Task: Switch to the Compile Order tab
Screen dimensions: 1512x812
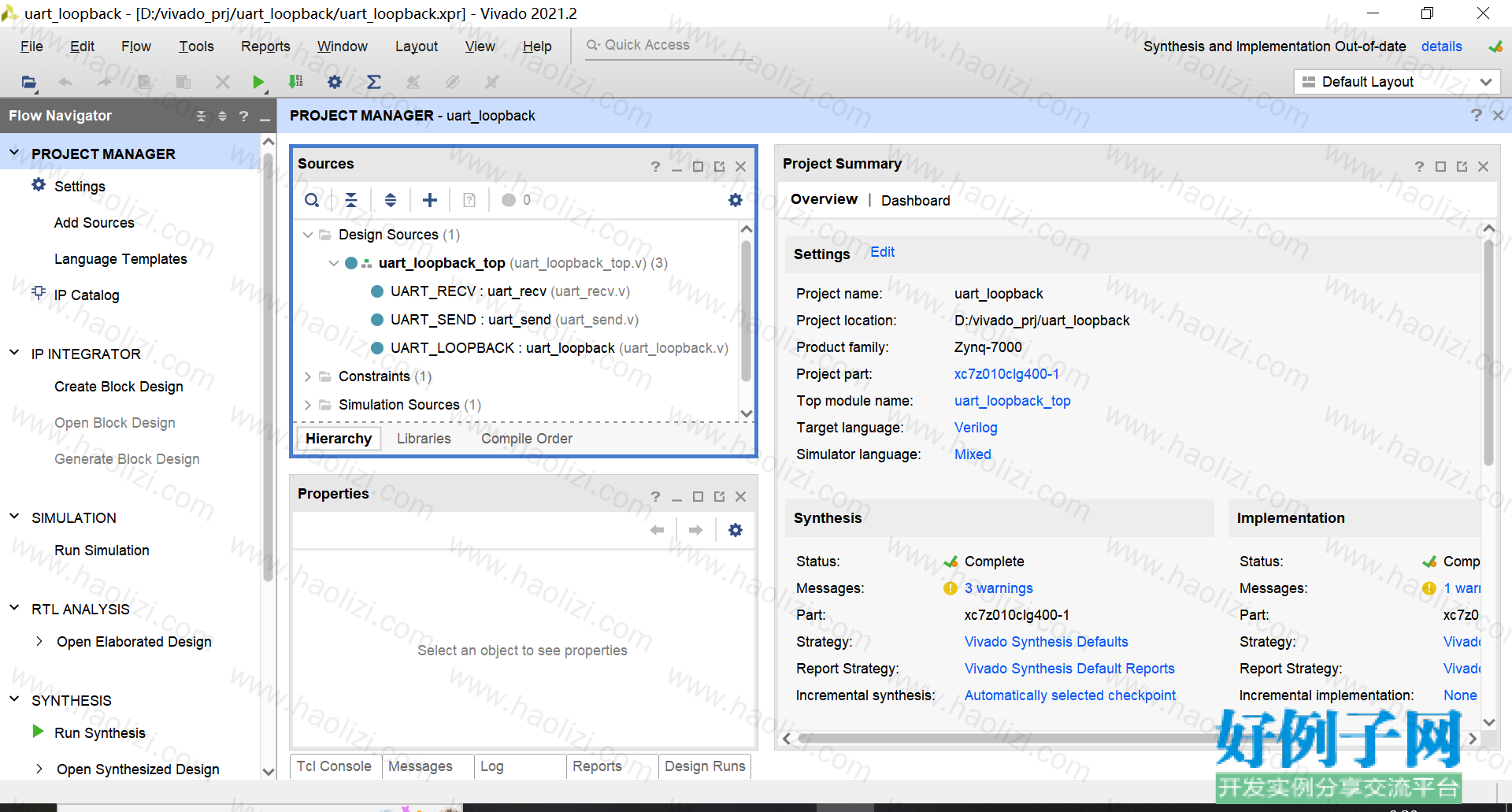Action: 527,439
